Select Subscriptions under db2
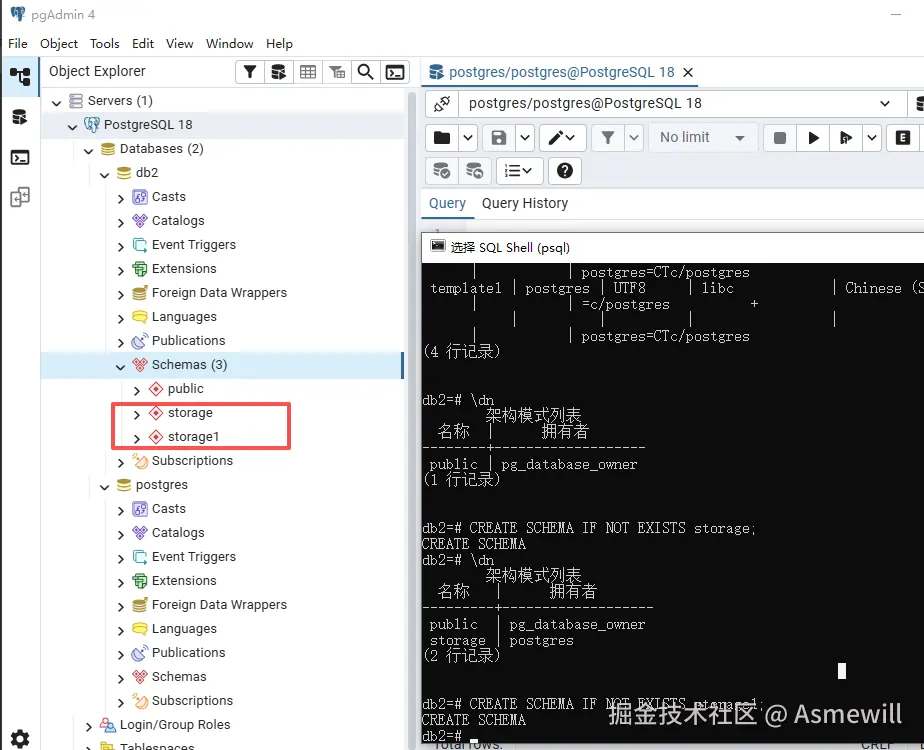The image size is (924, 750). click(192, 461)
